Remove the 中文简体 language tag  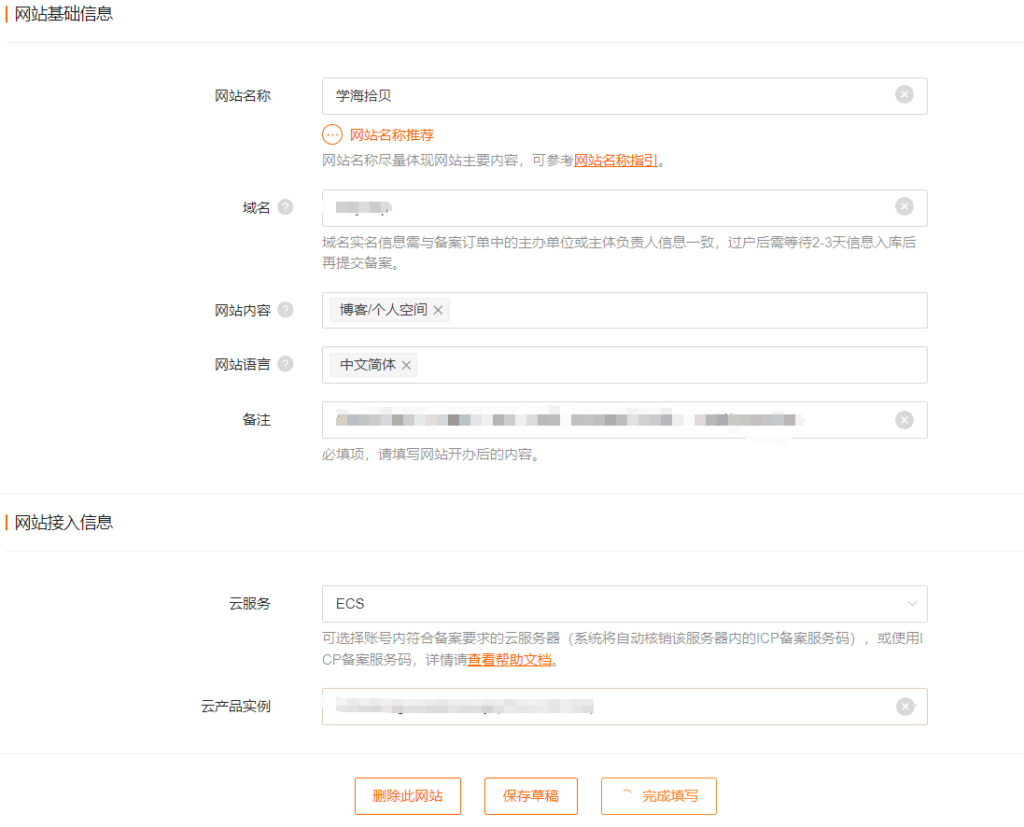coord(406,365)
